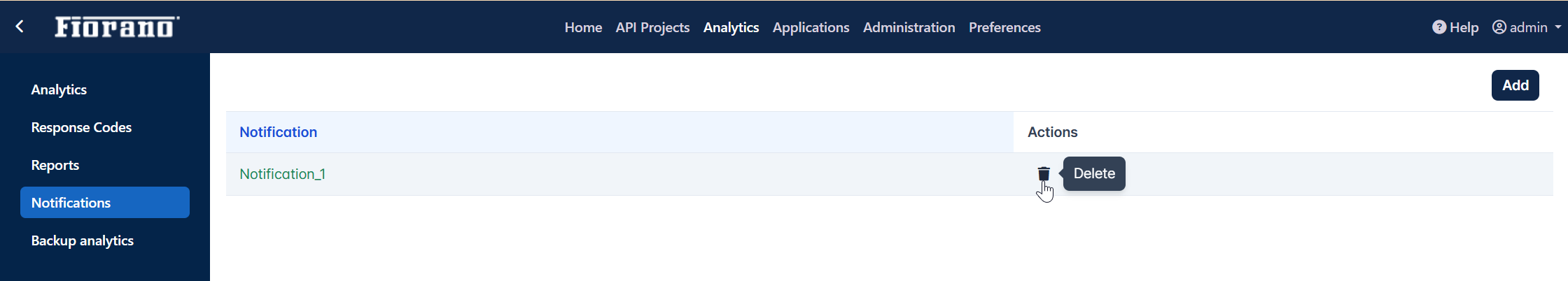The image size is (1568, 281).
Task: Click the Fiorano logo
Action: coord(117,27)
